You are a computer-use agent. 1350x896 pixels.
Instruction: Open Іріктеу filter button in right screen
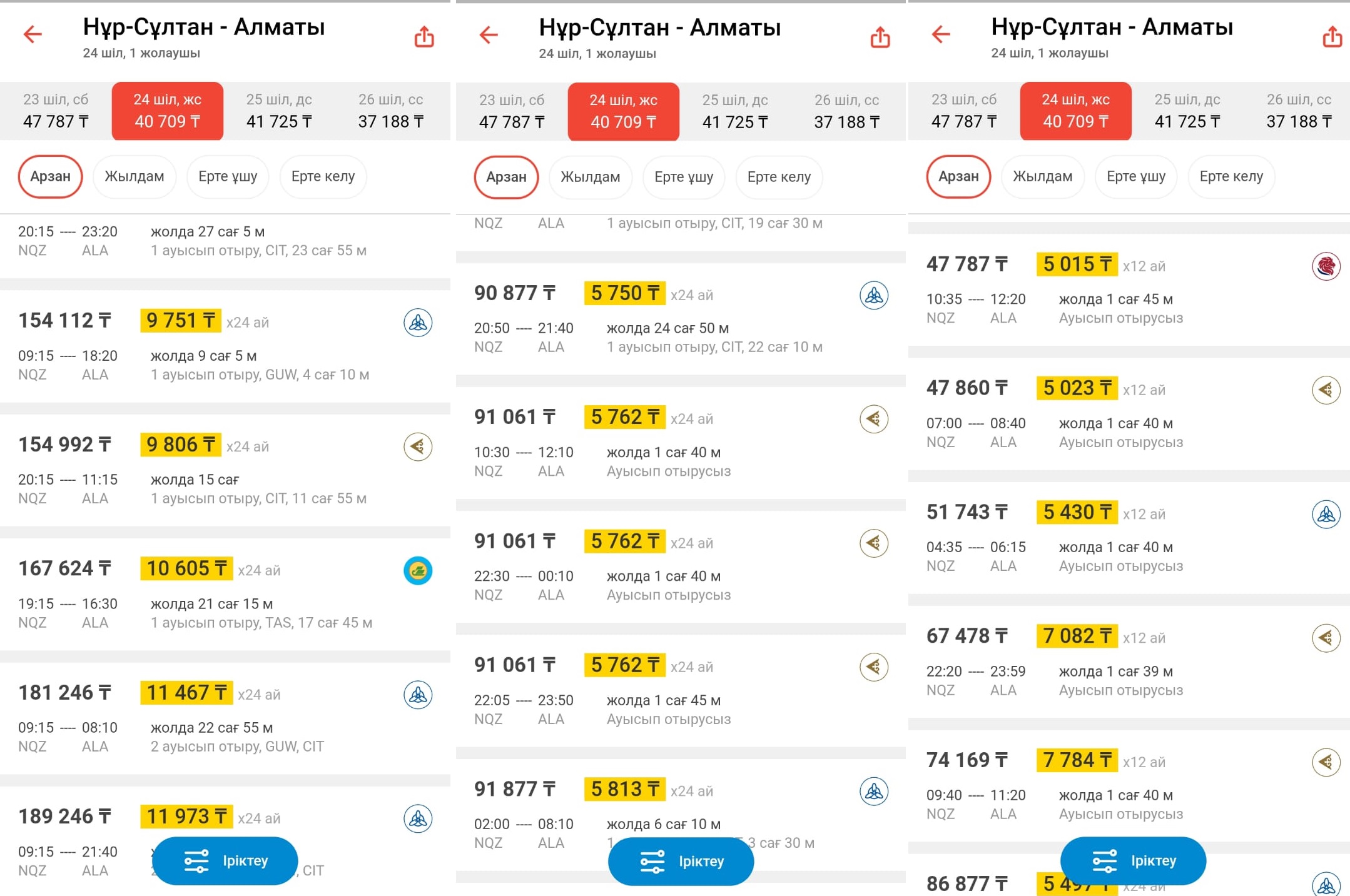click(1133, 861)
